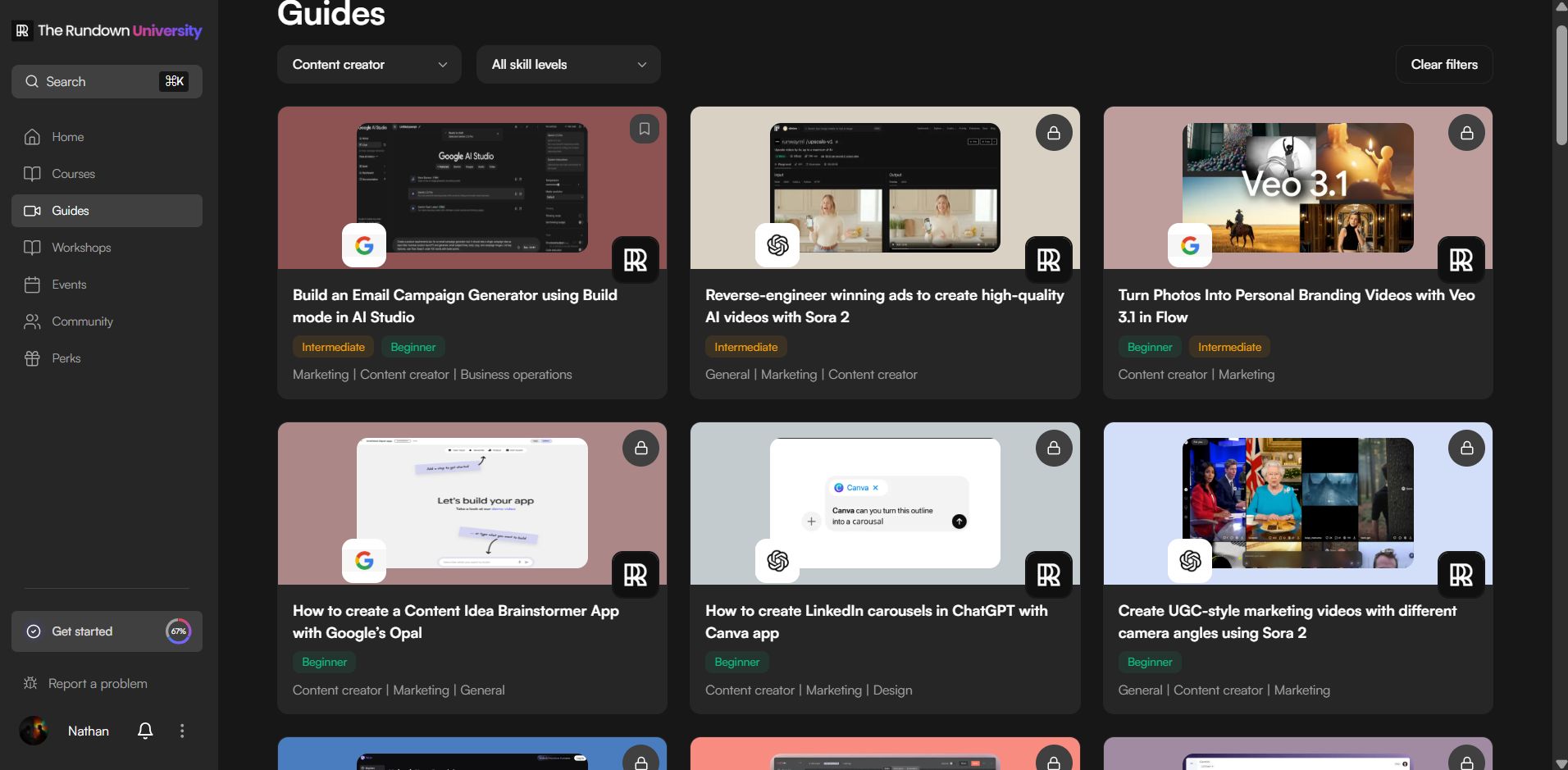Click OpenAI logo on LinkedIn carousels guide
Viewport: 1568px width, 770px height.
777,560
